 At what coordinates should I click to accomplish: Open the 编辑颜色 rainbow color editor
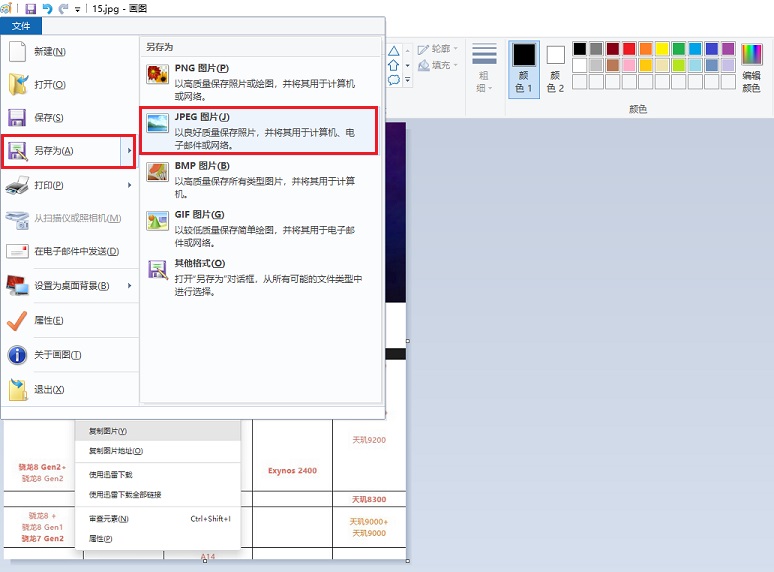(x=751, y=69)
